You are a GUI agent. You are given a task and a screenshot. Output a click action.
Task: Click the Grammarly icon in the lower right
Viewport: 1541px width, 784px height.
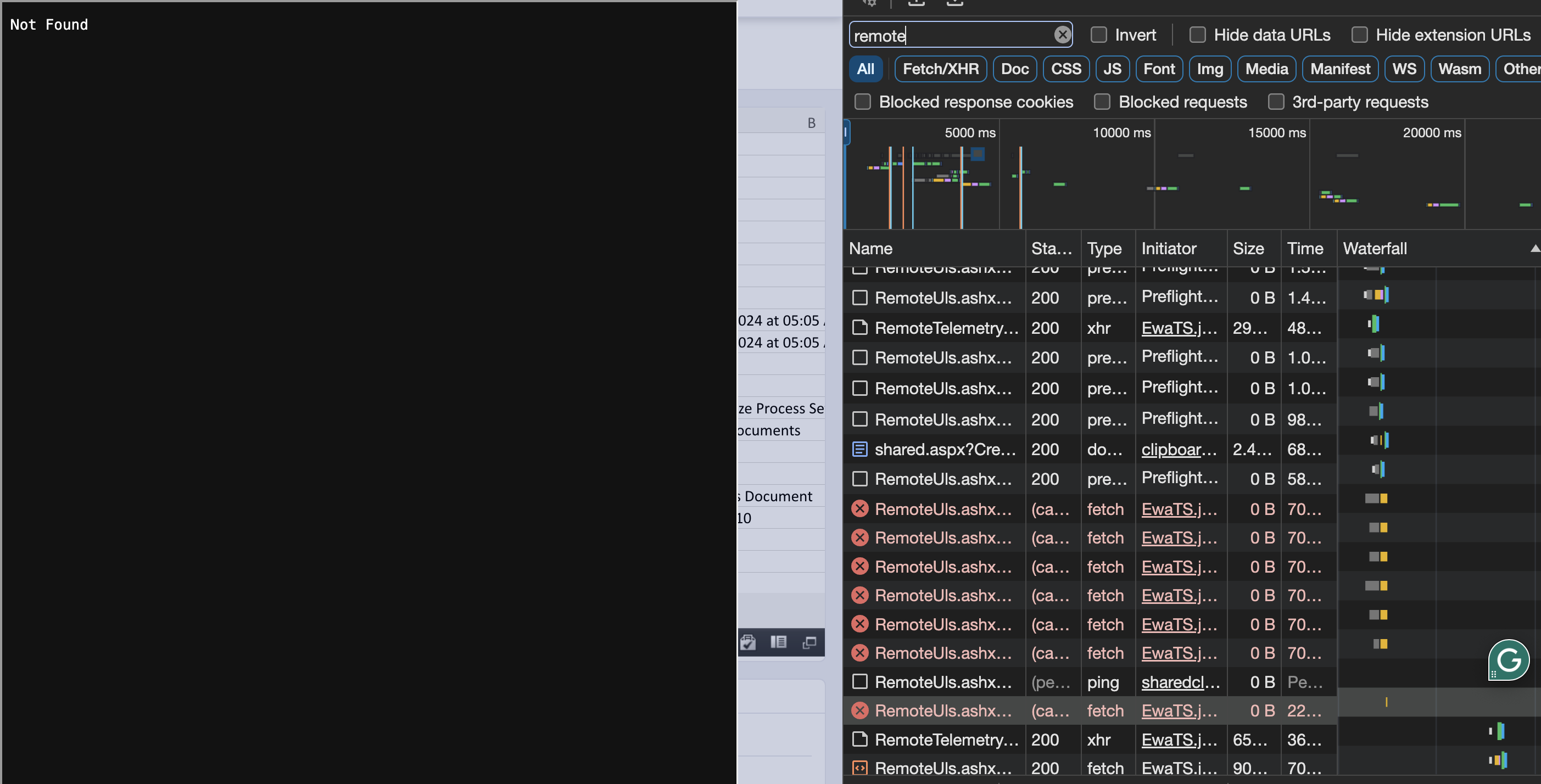tap(1508, 659)
